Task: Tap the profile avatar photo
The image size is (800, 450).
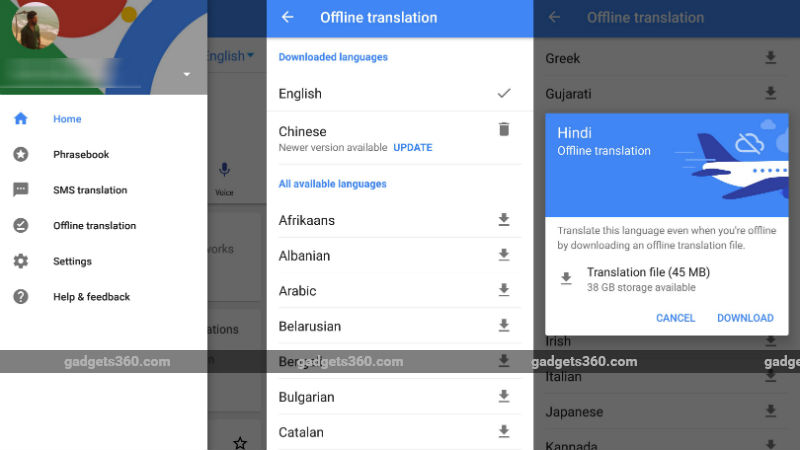Action: point(35,27)
